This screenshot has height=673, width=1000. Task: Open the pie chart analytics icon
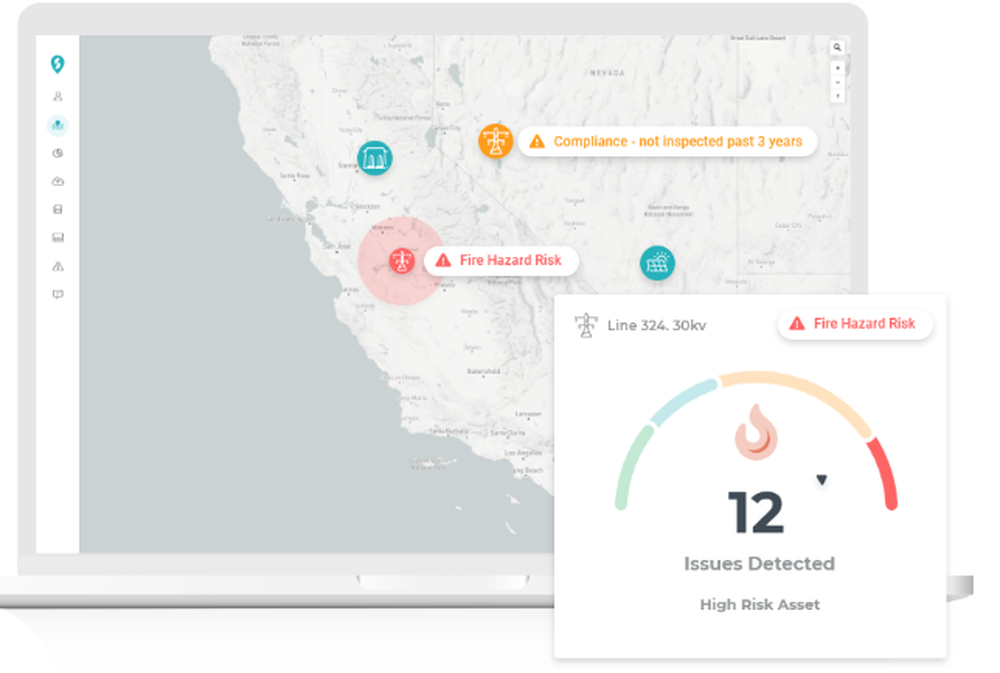click(57, 153)
